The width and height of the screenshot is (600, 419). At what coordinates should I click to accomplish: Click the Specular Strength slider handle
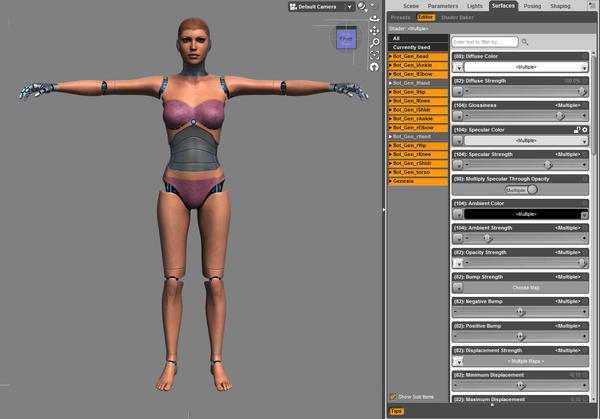point(548,165)
